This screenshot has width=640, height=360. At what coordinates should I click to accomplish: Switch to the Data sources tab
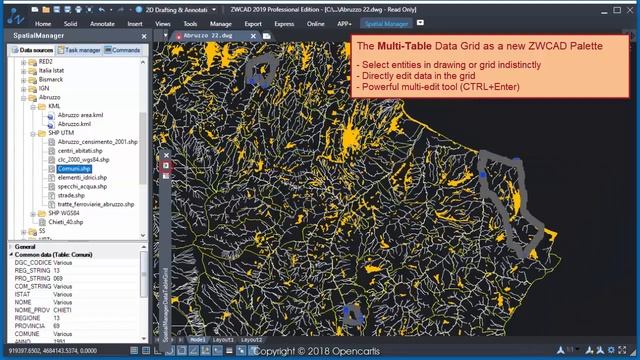click(x=32, y=50)
